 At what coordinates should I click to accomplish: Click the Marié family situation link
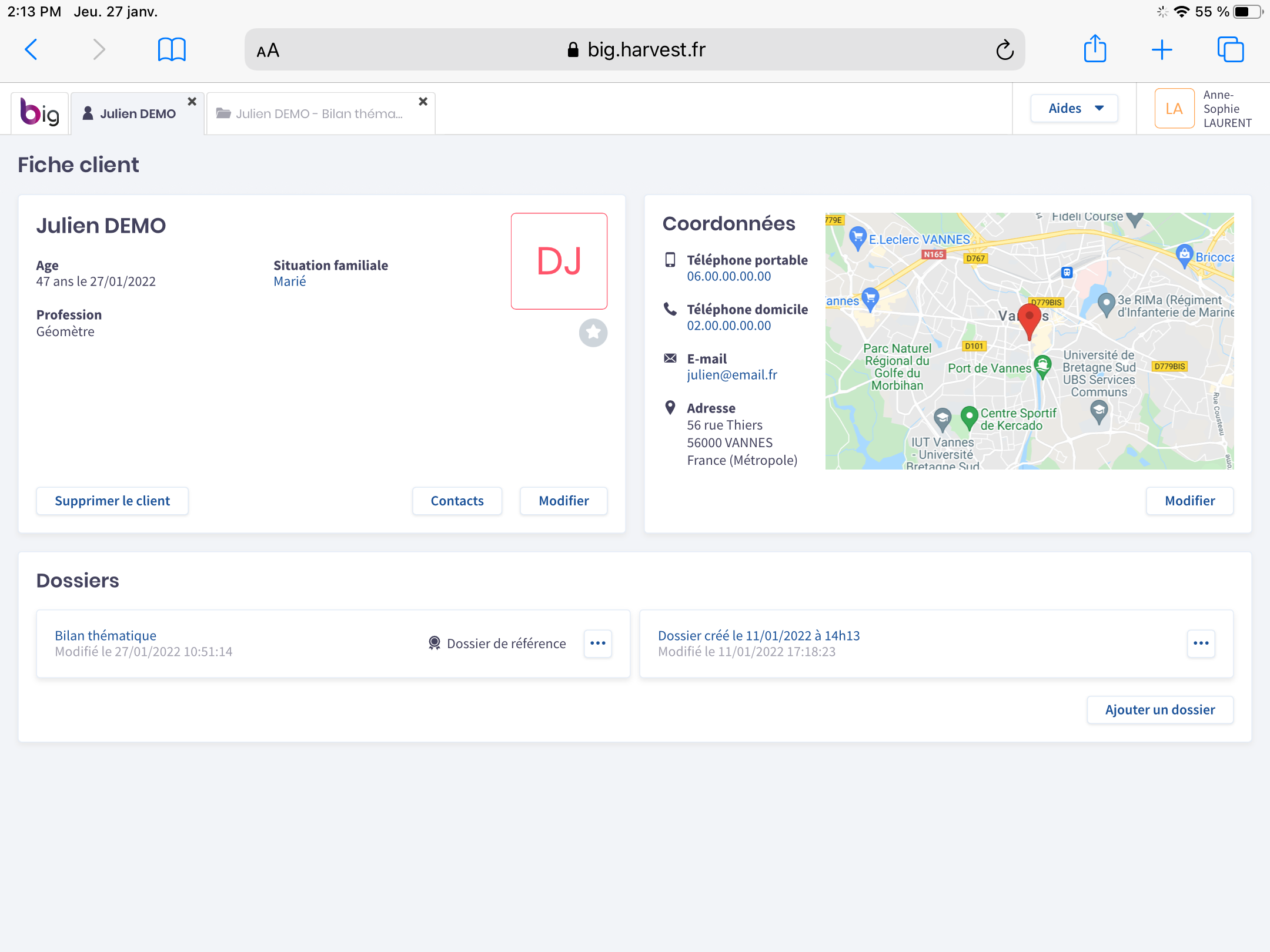click(x=289, y=281)
